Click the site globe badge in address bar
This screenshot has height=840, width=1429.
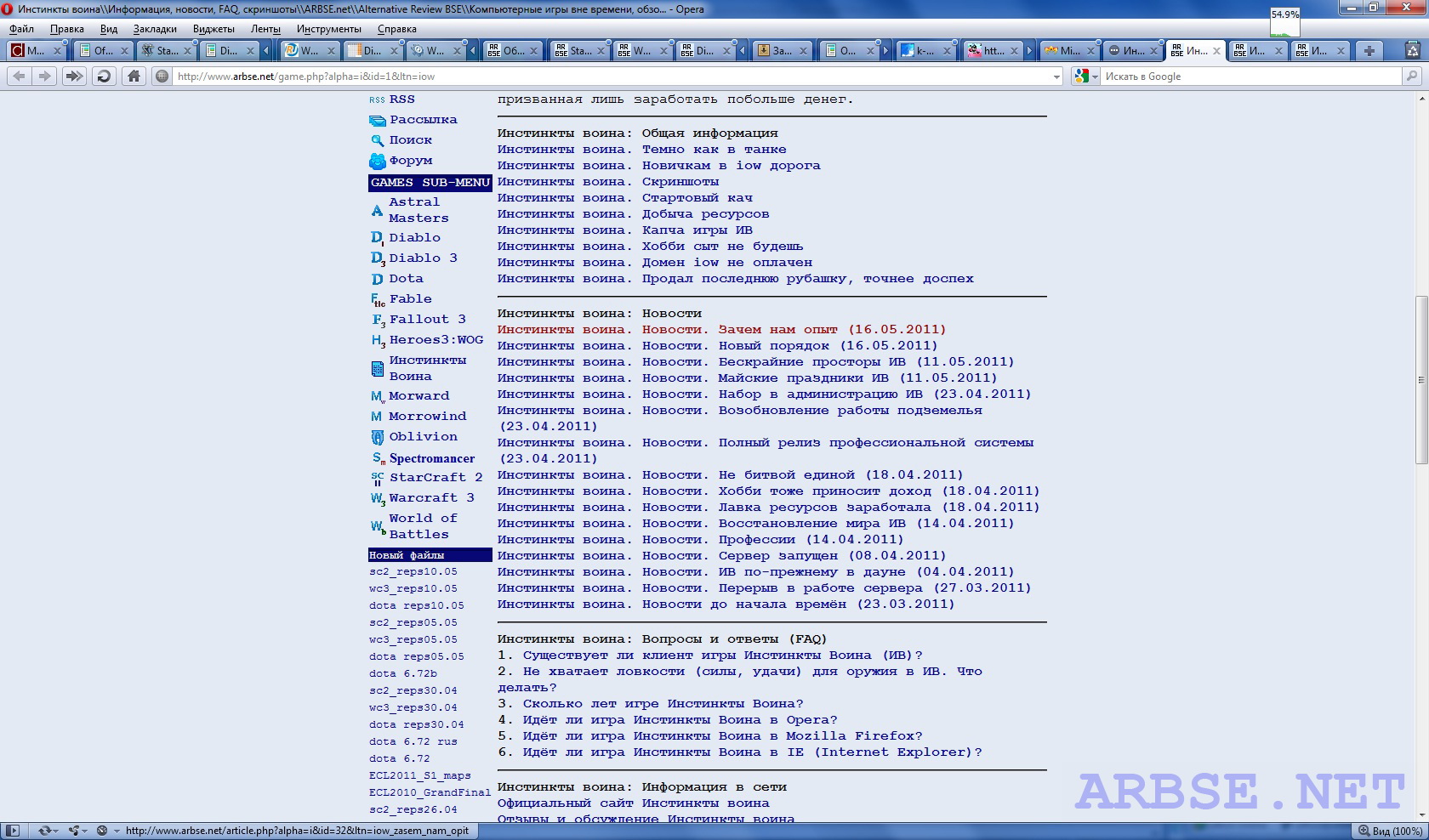coord(162,76)
